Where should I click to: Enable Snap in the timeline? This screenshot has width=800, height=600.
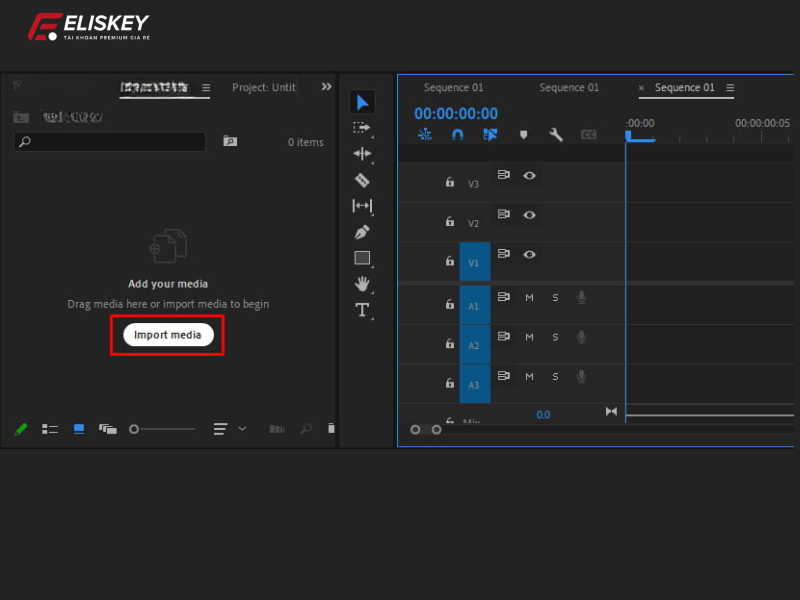pyautogui.click(x=457, y=133)
